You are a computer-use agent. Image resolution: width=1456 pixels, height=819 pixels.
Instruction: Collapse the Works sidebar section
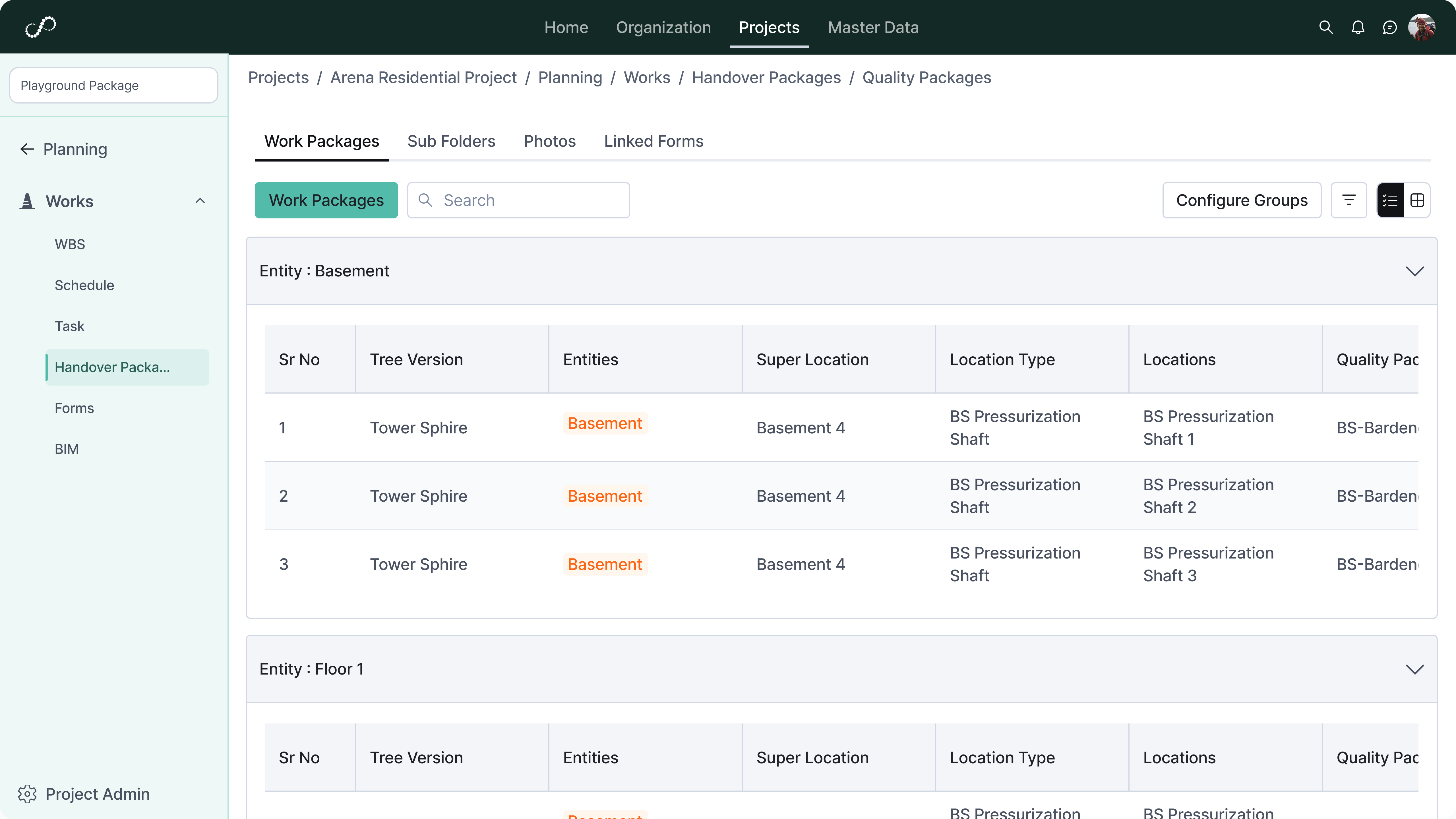tap(200, 201)
